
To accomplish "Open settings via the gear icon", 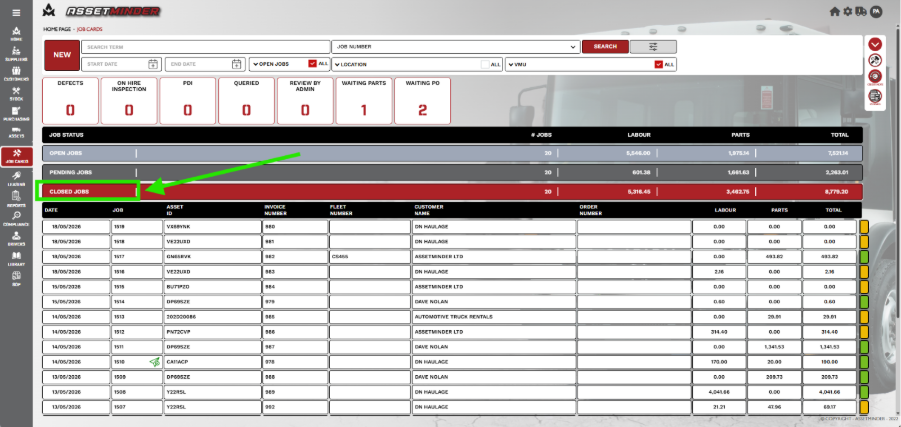I will (848, 11).
